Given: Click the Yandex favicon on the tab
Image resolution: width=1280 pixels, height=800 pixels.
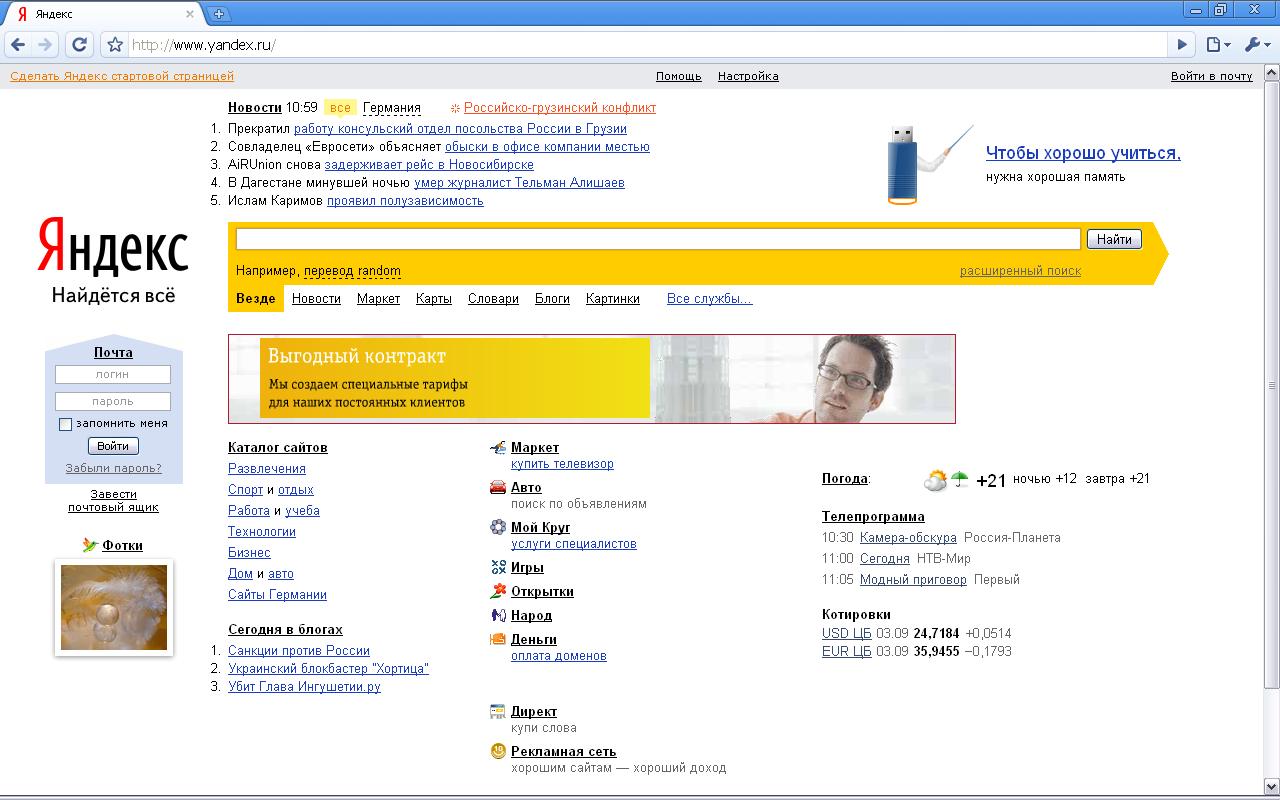Looking at the screenshot, I should click(x=21, y=14).
